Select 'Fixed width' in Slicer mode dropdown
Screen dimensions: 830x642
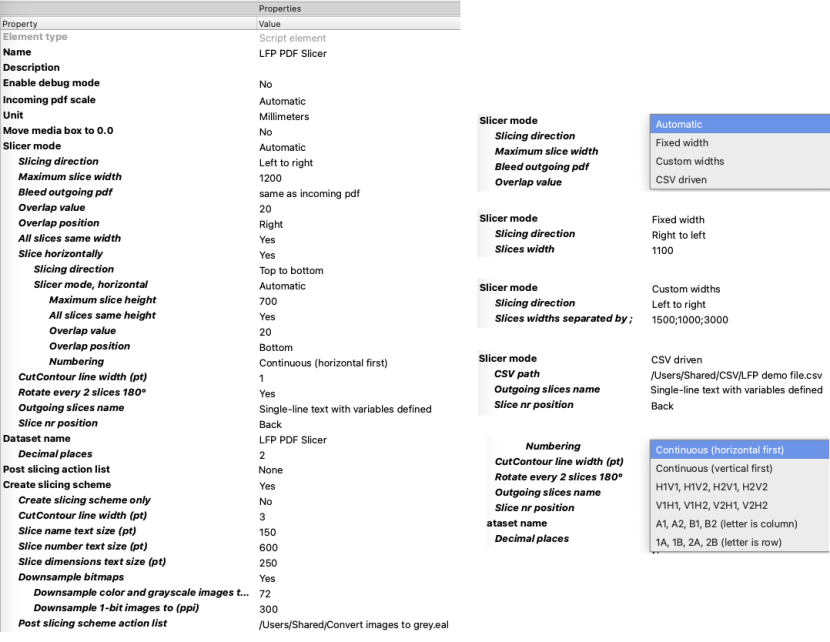682,143
